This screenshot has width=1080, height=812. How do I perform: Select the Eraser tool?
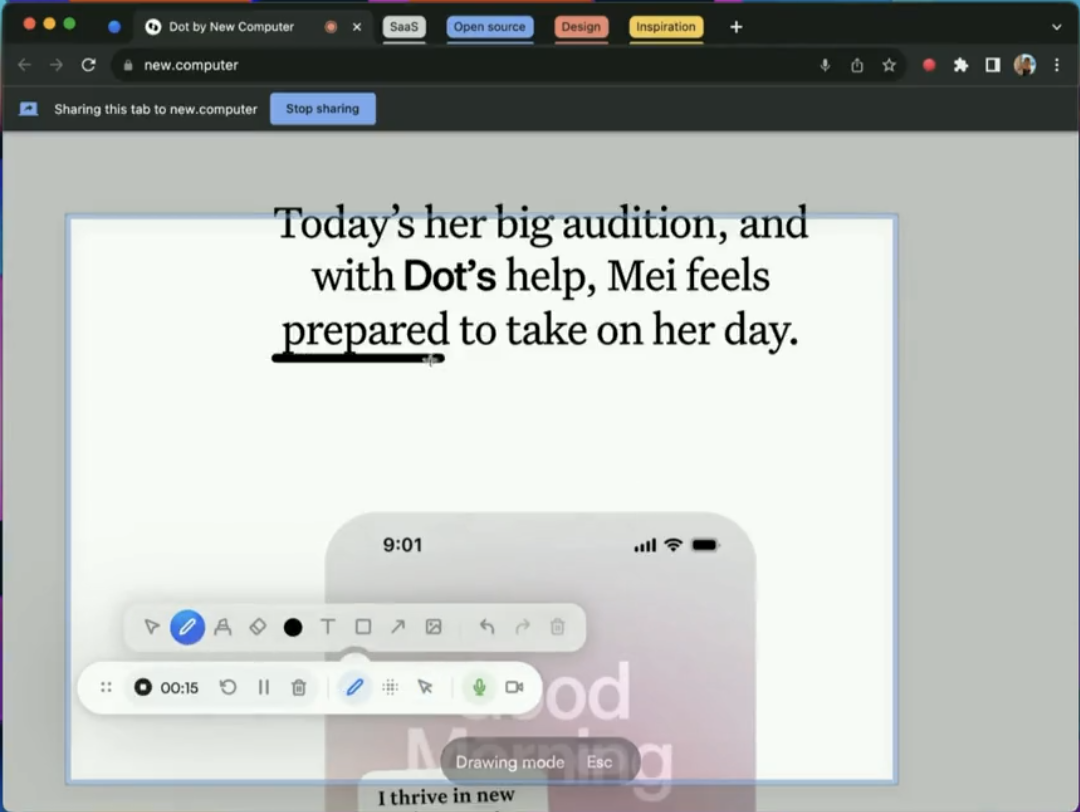(258, 627)
